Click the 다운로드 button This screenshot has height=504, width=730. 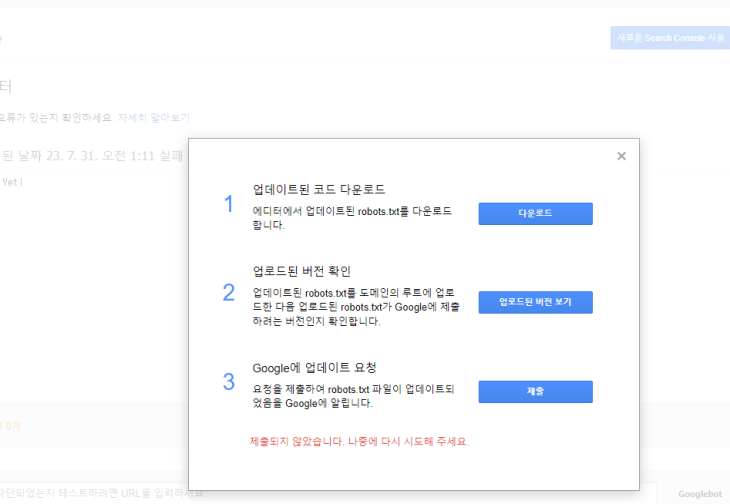[x=535, y=214]
